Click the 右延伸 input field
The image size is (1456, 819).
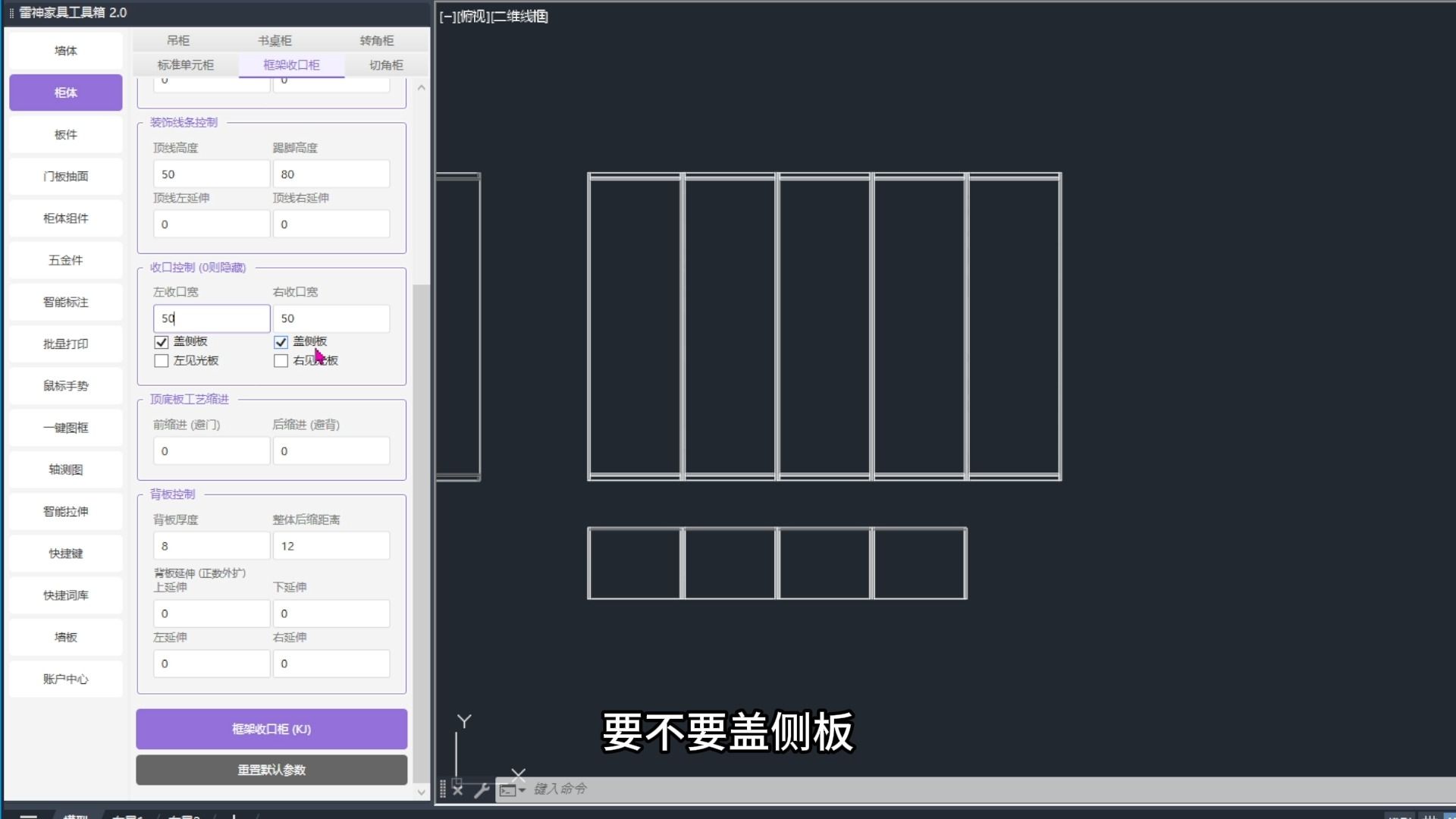pos(331,664)
